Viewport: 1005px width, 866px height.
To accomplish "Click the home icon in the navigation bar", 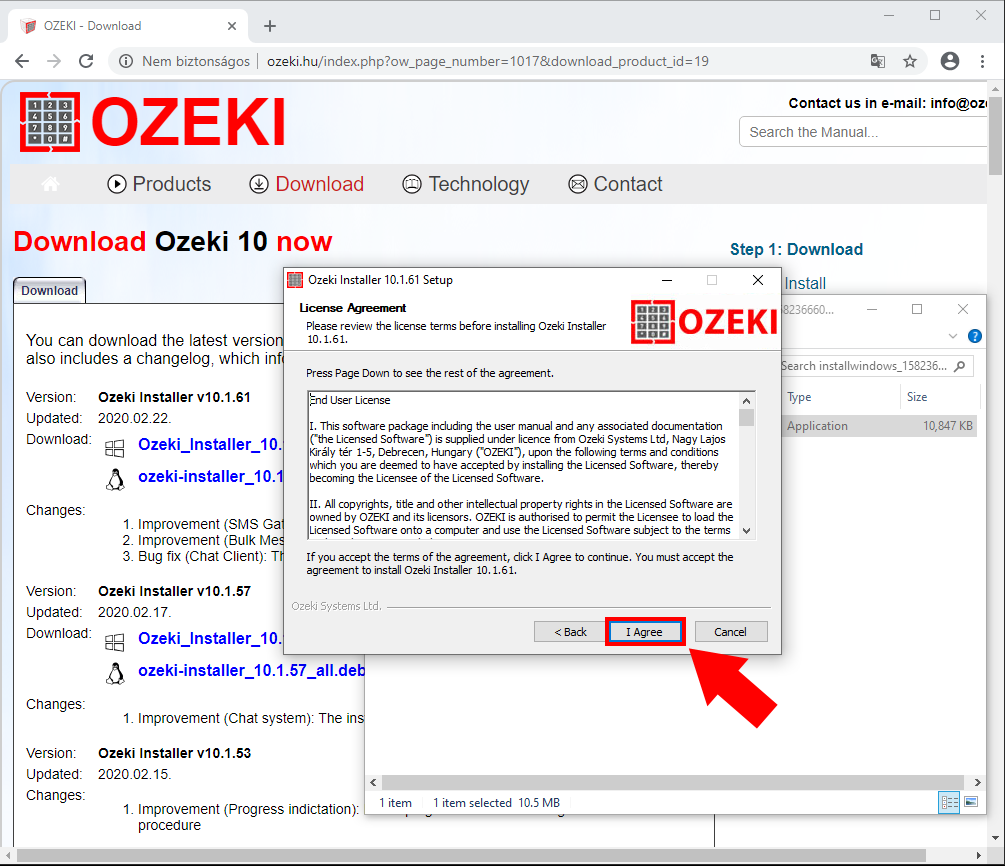I will coord(51,184).
